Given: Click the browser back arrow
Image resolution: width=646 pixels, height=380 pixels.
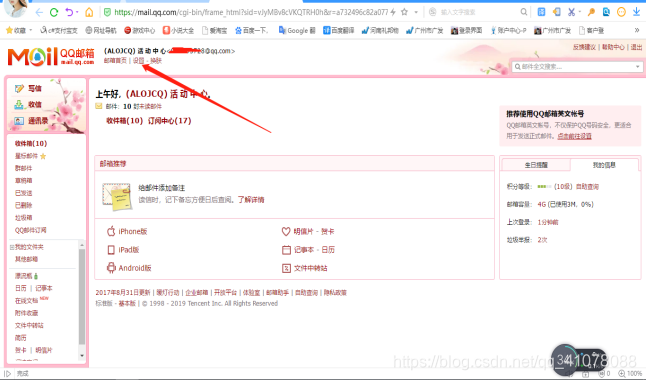Looking at the screenshot, I should pos(39,12).
